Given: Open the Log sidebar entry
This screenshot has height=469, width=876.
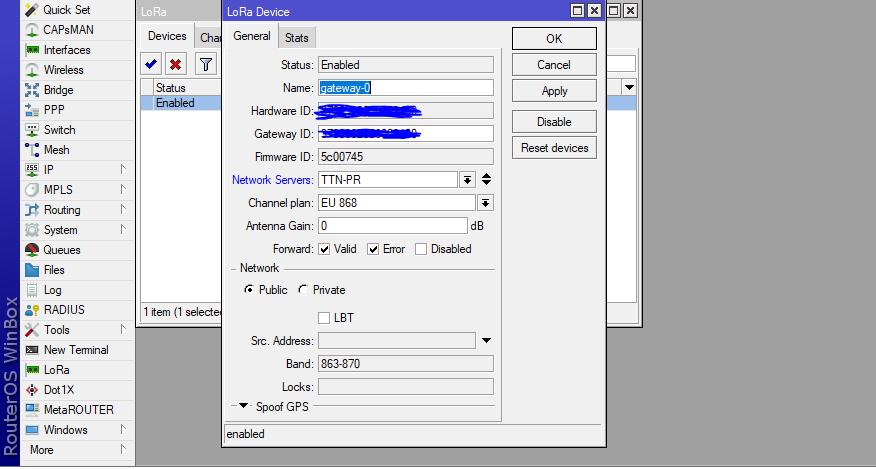Looking at the screenshot, I should [x=77, y=290].
